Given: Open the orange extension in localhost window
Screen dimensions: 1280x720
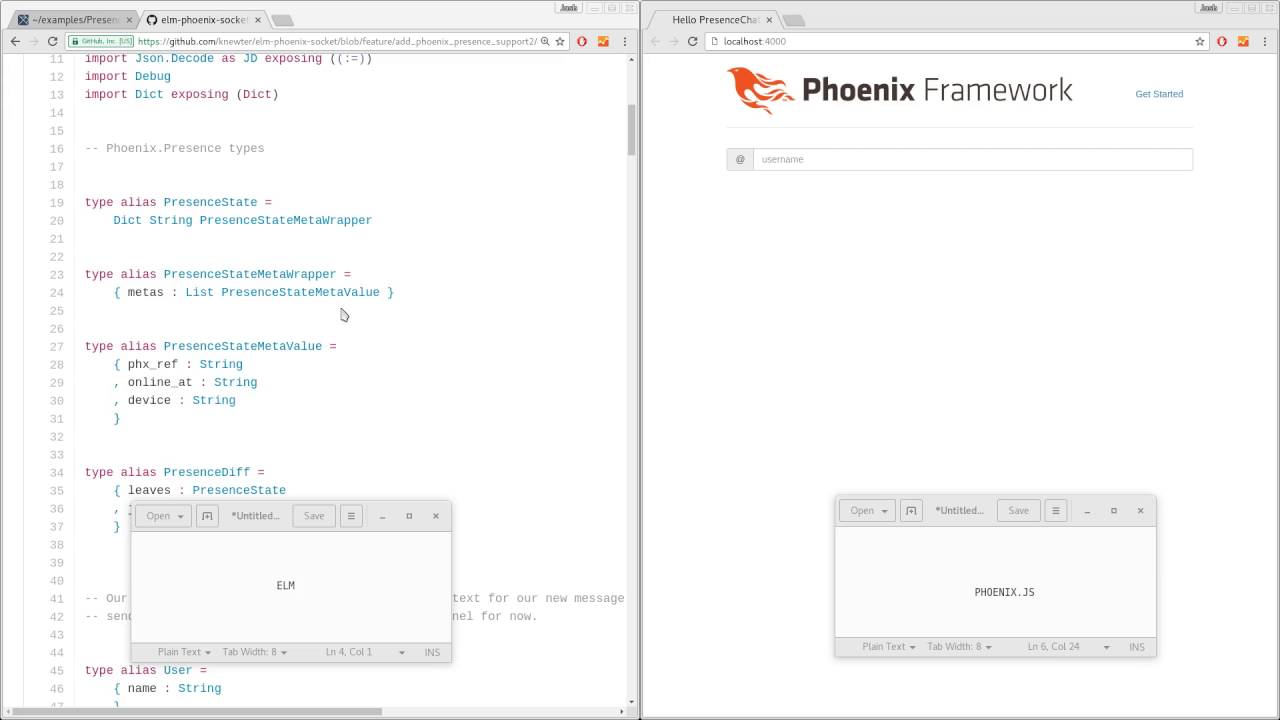Looking at the screenshot, I should pos(1243,42).
